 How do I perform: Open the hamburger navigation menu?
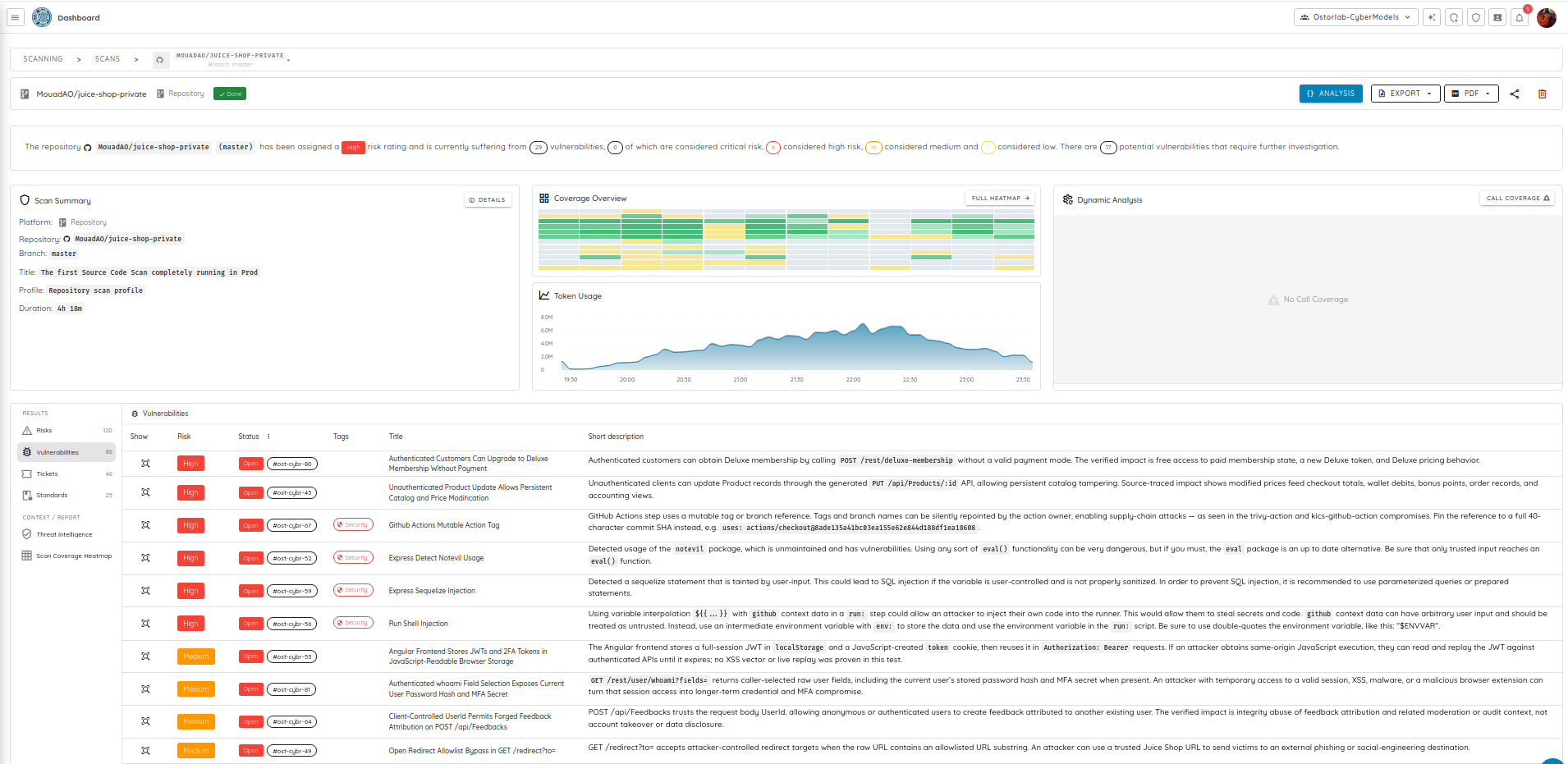(15, 17)
